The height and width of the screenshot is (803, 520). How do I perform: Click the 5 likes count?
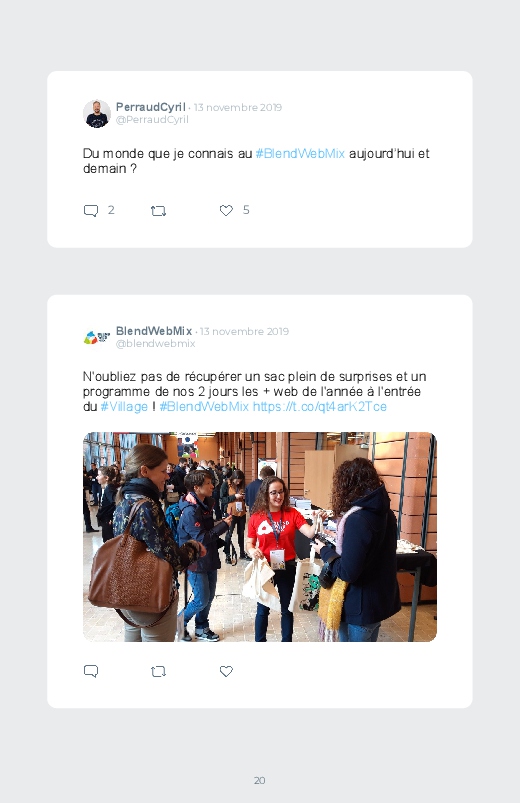coord(246,210)
